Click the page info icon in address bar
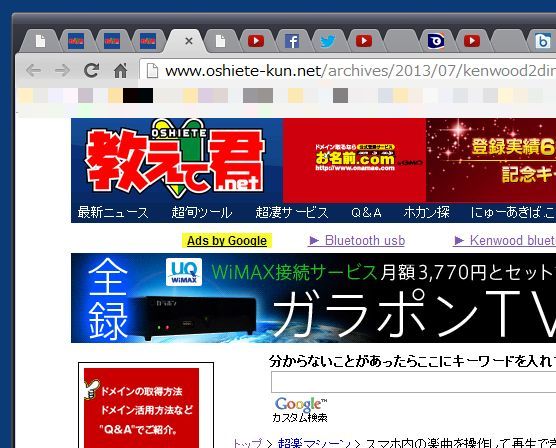Screen dimensions: 556x448 152,71
